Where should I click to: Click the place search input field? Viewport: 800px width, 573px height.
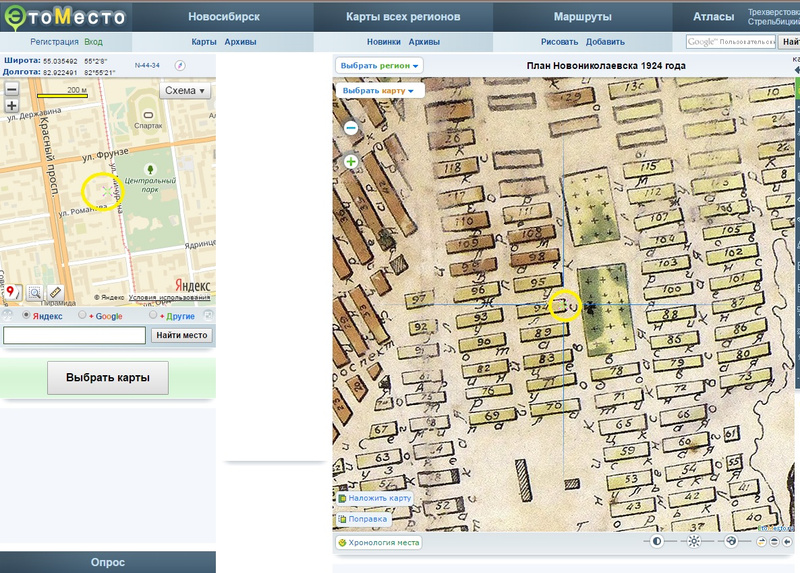click(75, 335)
